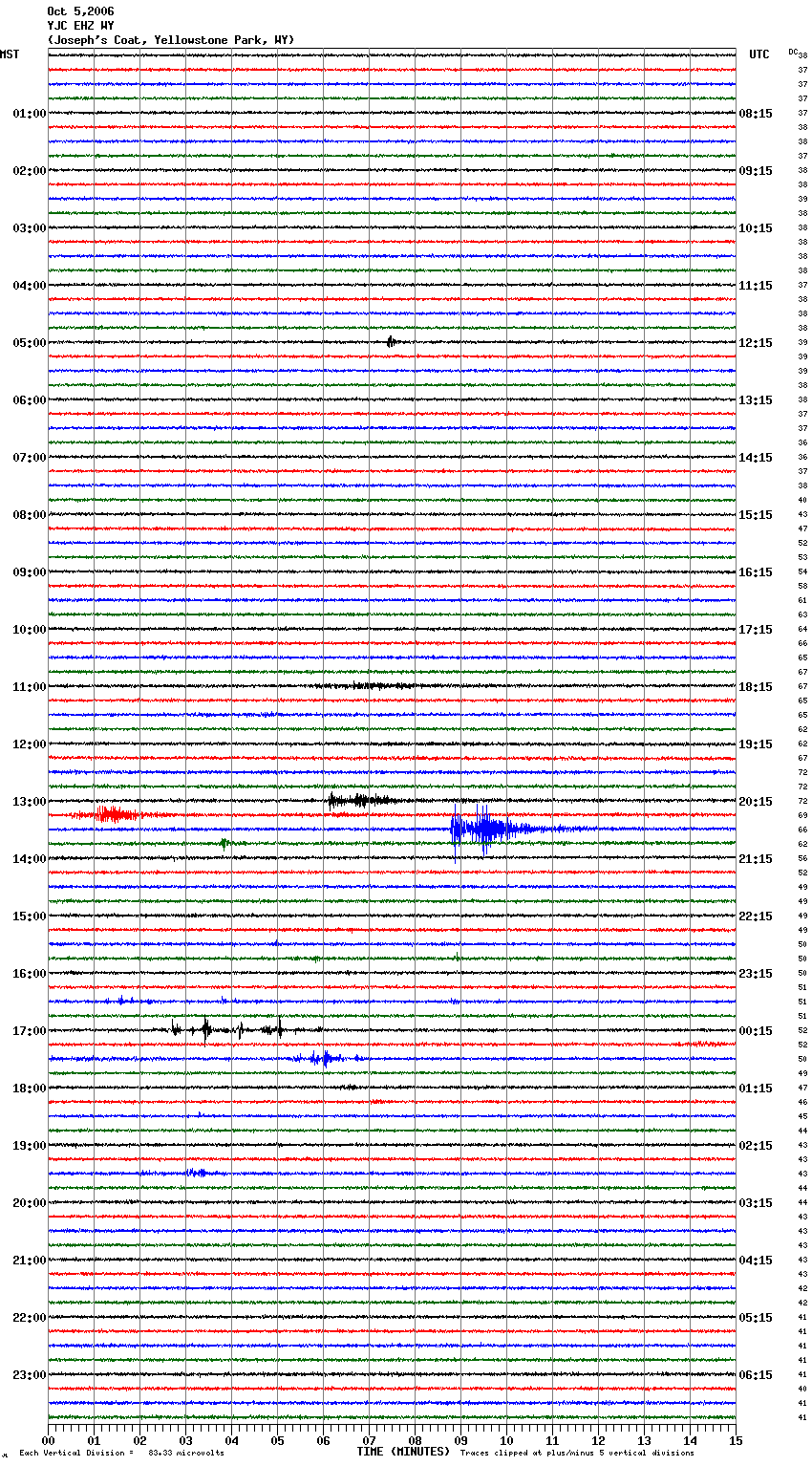The height and width of the screenshot is (1466, 812).
Task: Click the station code 'YJC EHZ WY'
Action: (80, 26)
